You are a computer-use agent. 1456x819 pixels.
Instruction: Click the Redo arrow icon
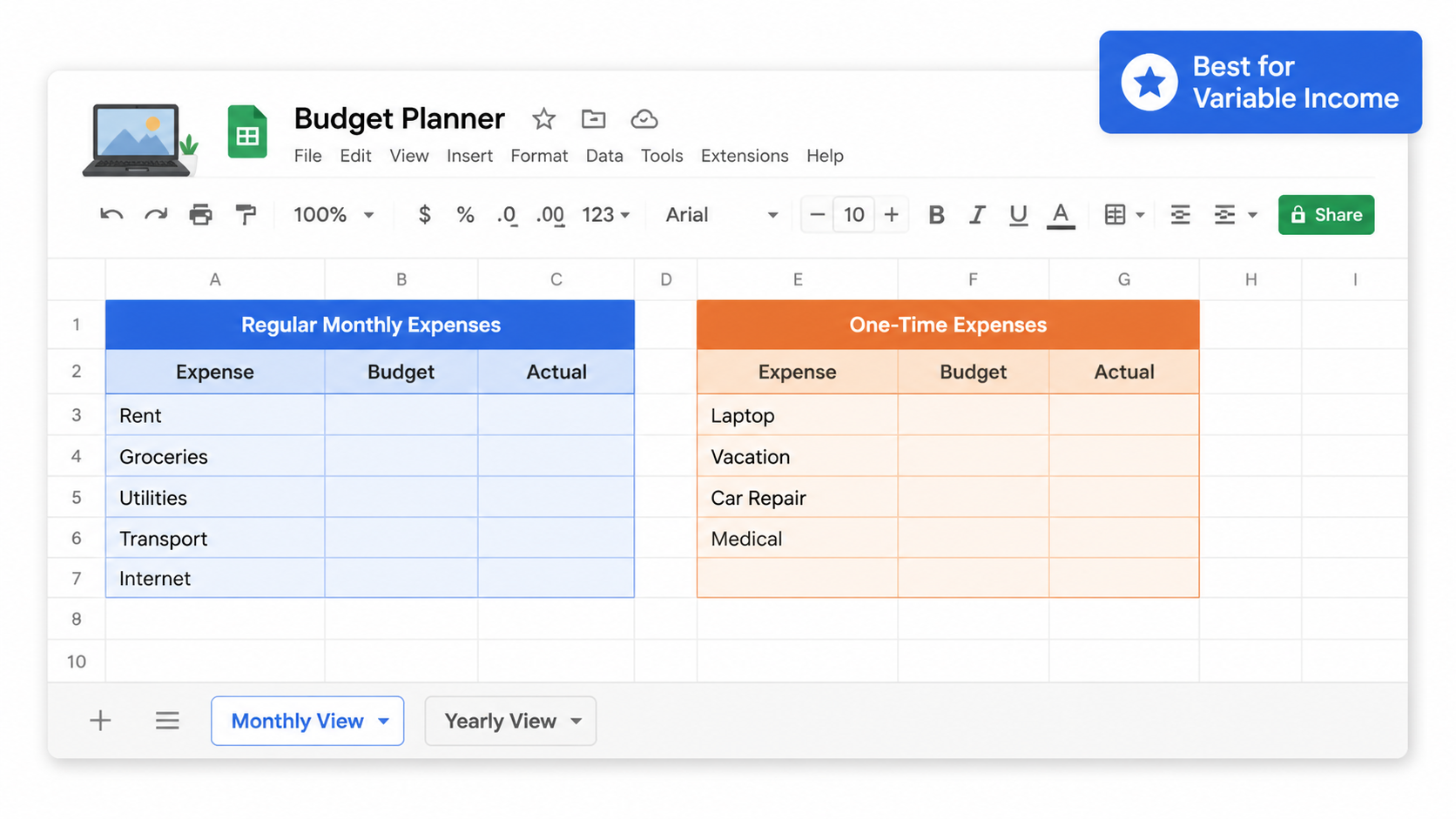point(156,214)
